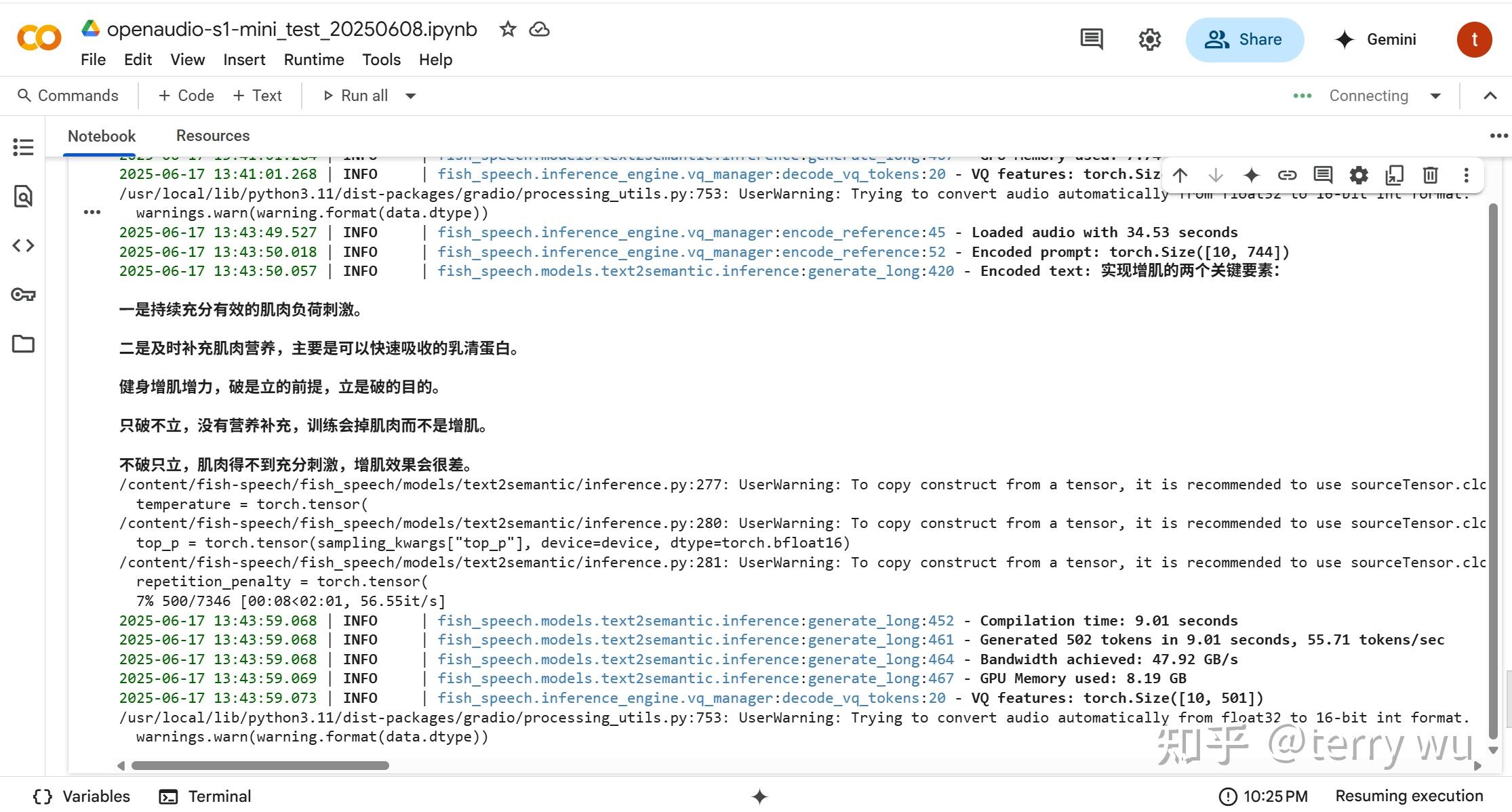Switch to Resources tab

(213, 136)
